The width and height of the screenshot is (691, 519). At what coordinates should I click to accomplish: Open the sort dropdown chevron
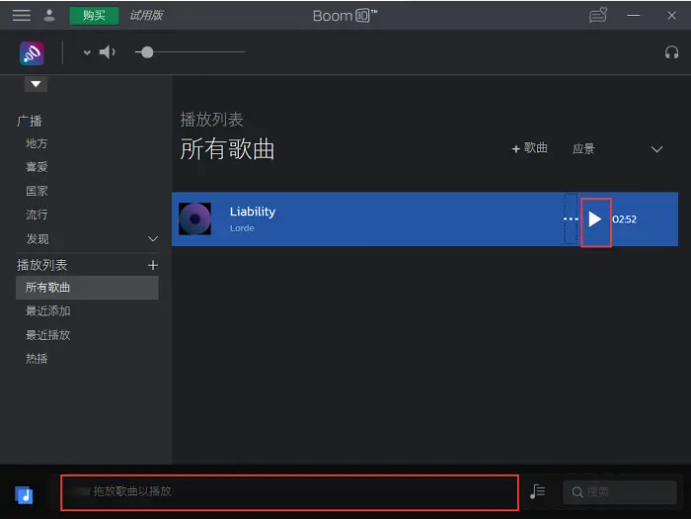657,149
